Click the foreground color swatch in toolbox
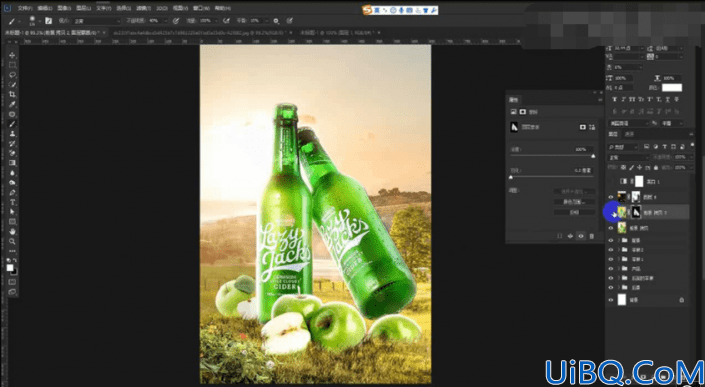Screen dimensions: 705x387 (10, 268)
